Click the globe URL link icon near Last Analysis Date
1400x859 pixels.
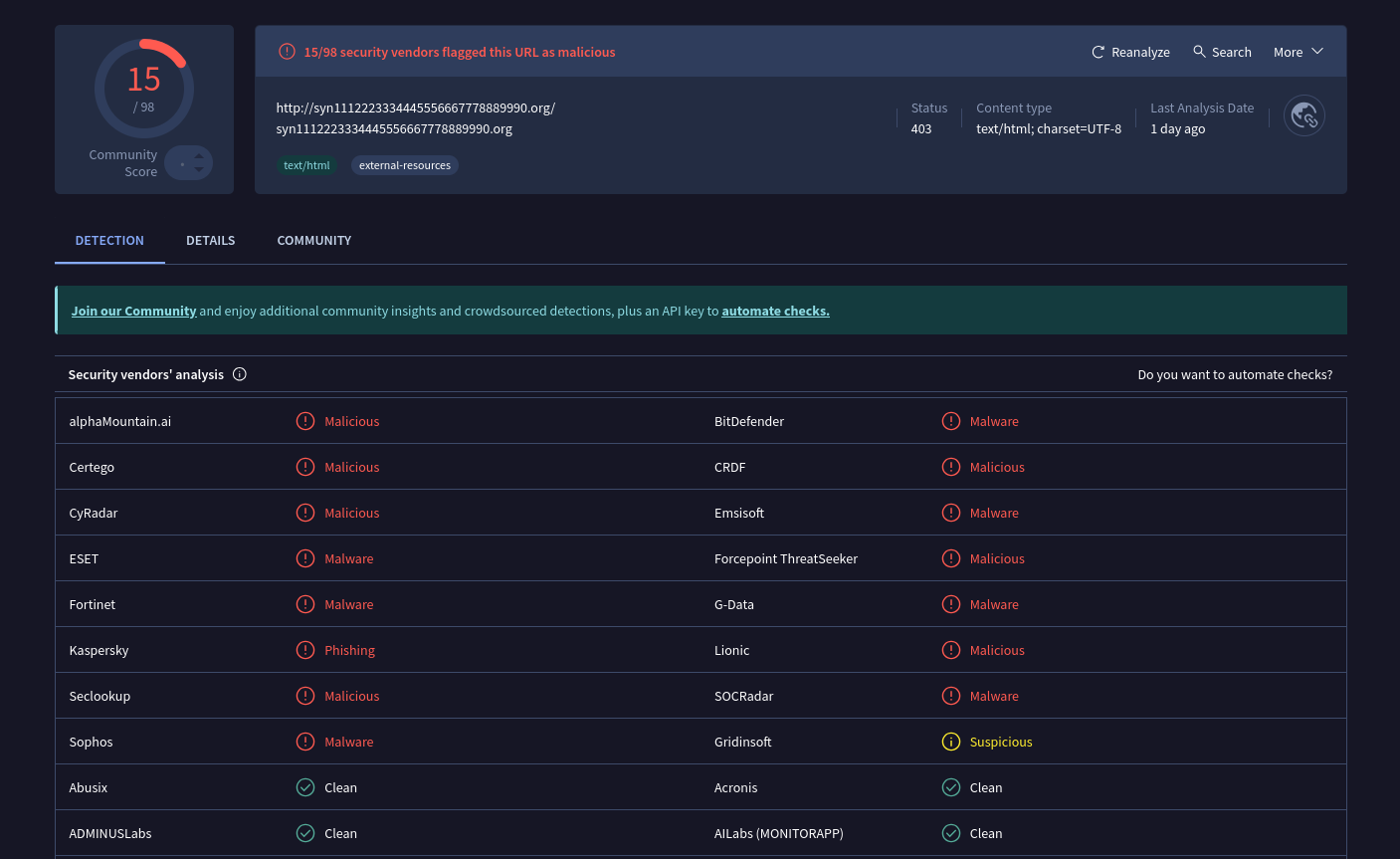pyautogui.click(x=1303, y=115)
